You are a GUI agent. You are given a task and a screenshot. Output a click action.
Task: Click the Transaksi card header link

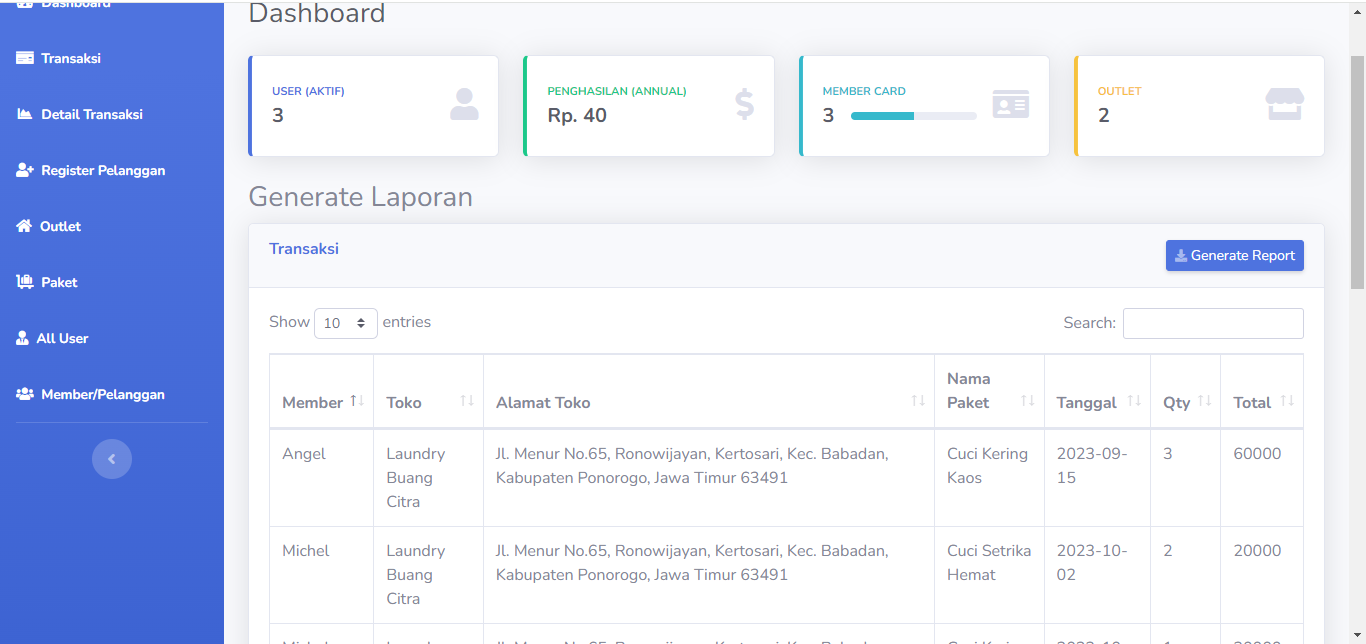[x=304, y=249]
